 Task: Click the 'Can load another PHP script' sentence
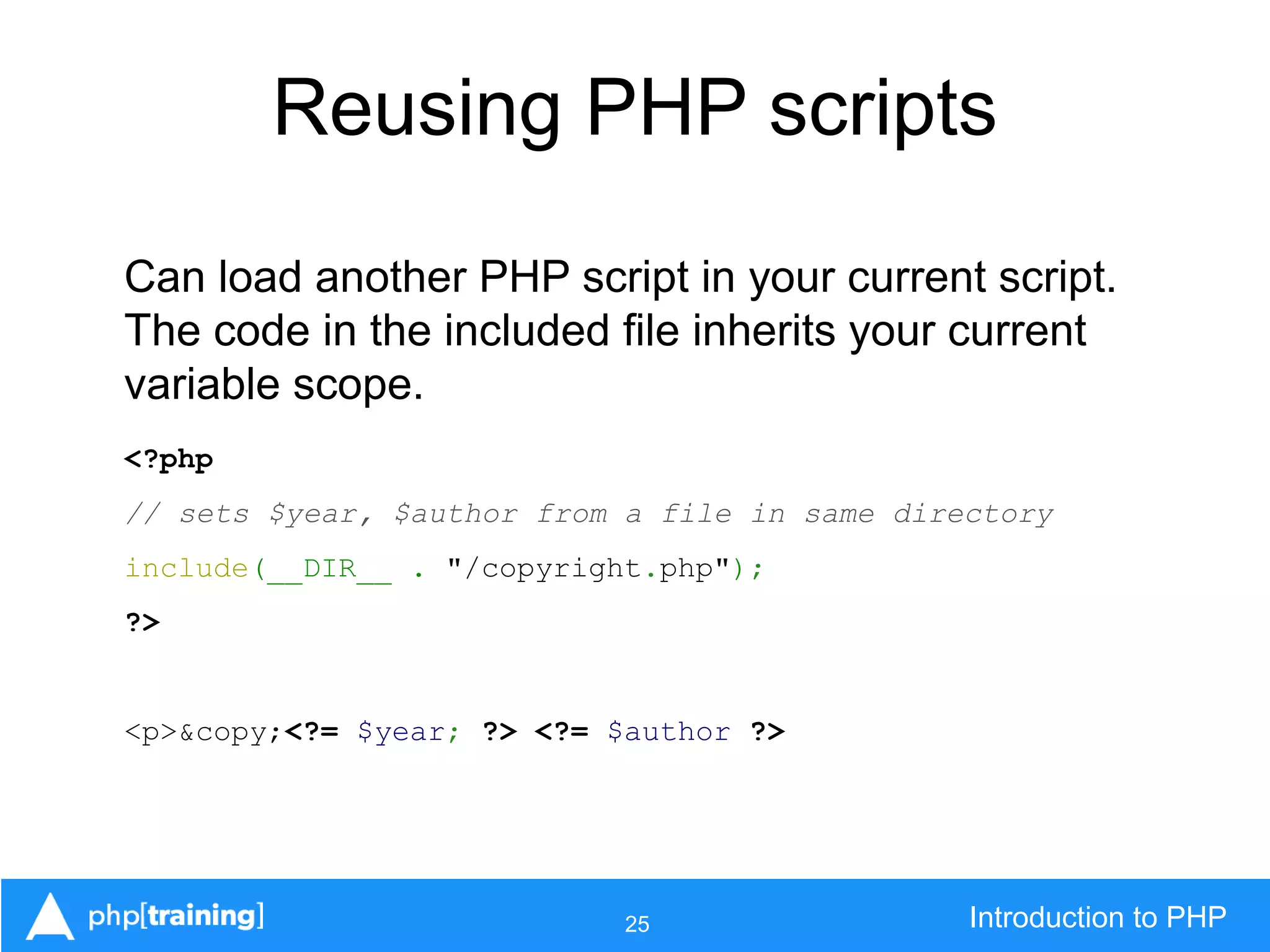[620, 278]
